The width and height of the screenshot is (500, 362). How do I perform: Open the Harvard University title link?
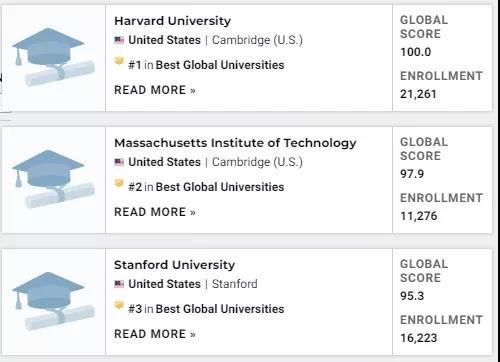[172, 21]
